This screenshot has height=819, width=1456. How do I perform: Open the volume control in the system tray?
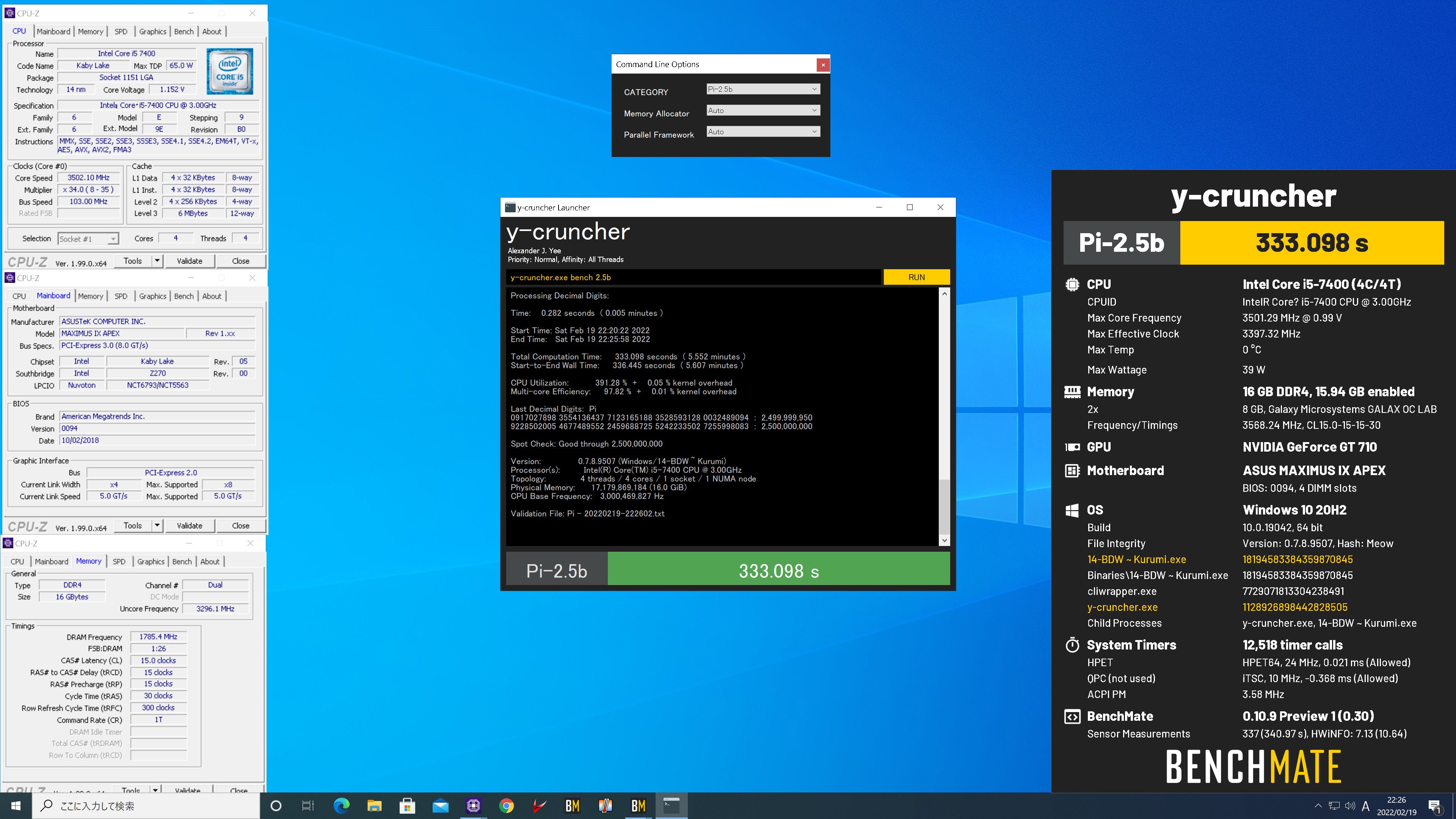(x=1350, y=805)
